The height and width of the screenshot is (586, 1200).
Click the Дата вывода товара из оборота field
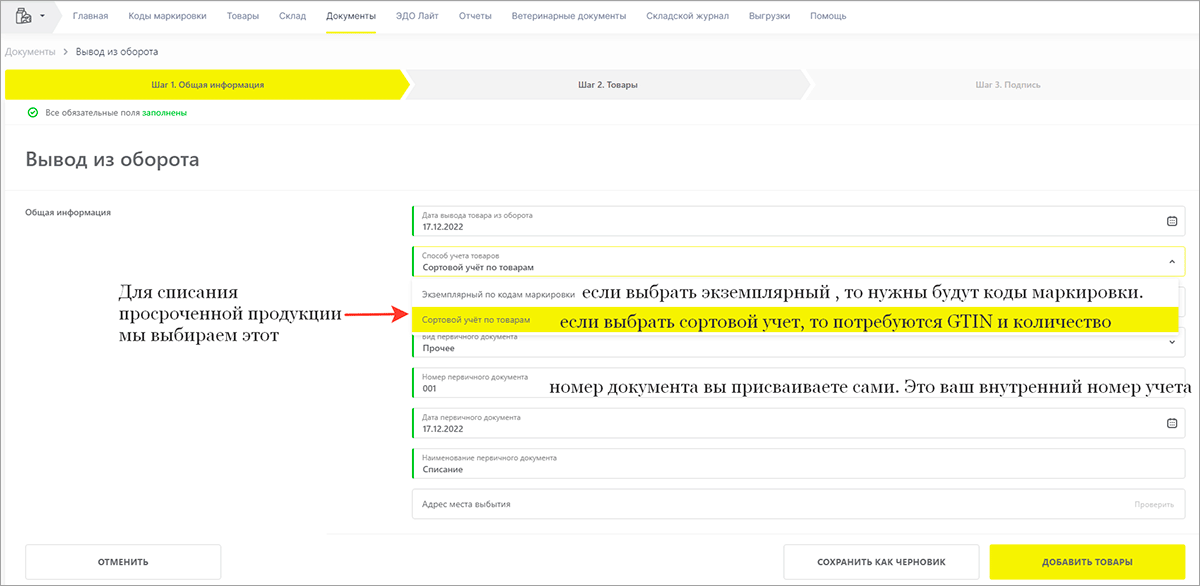pyautogui.click(x=799, y=221)
